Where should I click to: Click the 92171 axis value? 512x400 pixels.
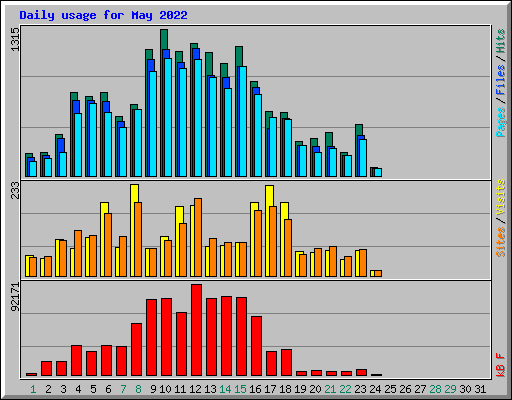coord(15,297)
